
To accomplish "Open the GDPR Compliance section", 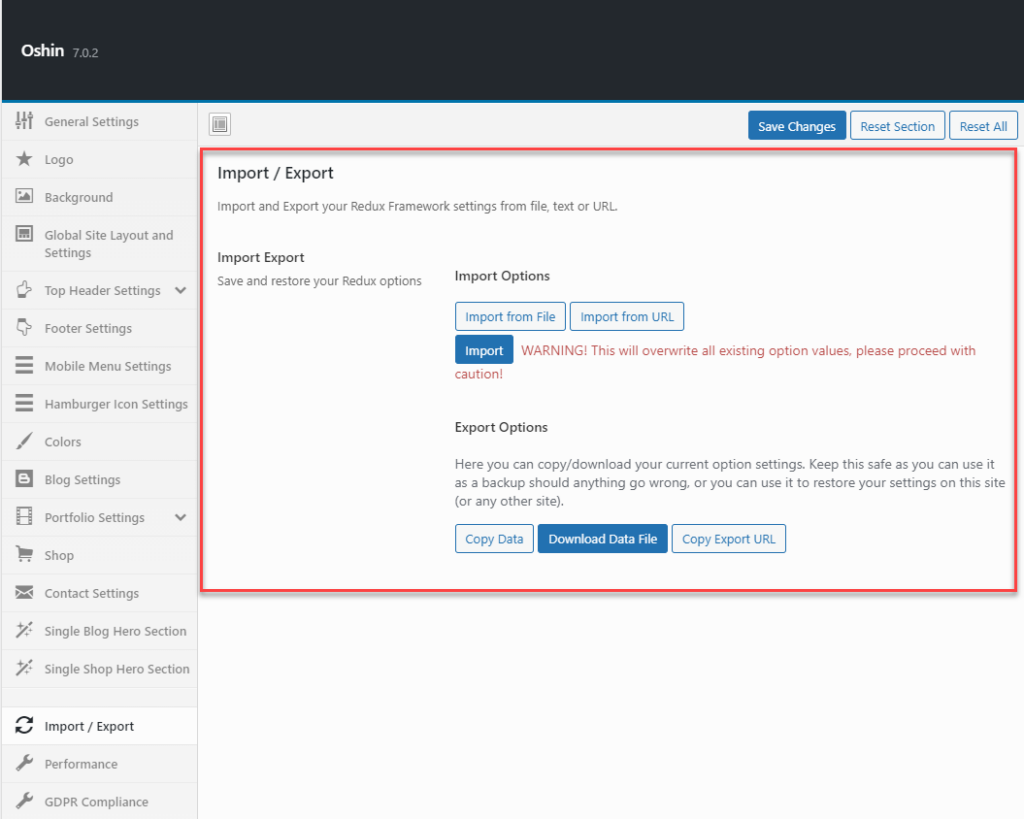I will 95,801.
